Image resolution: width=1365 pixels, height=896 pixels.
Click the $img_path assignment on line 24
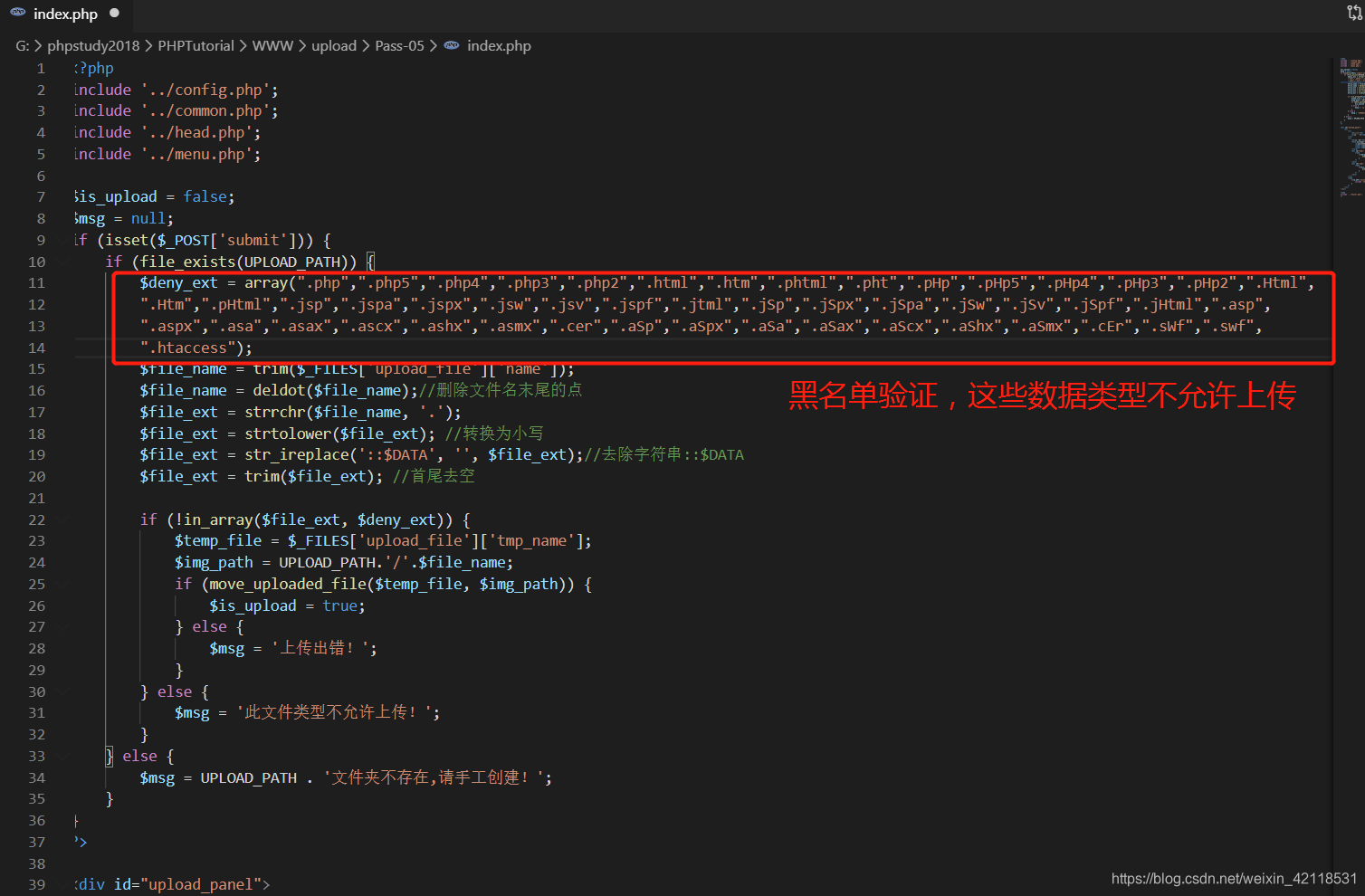tap(344, 562)
